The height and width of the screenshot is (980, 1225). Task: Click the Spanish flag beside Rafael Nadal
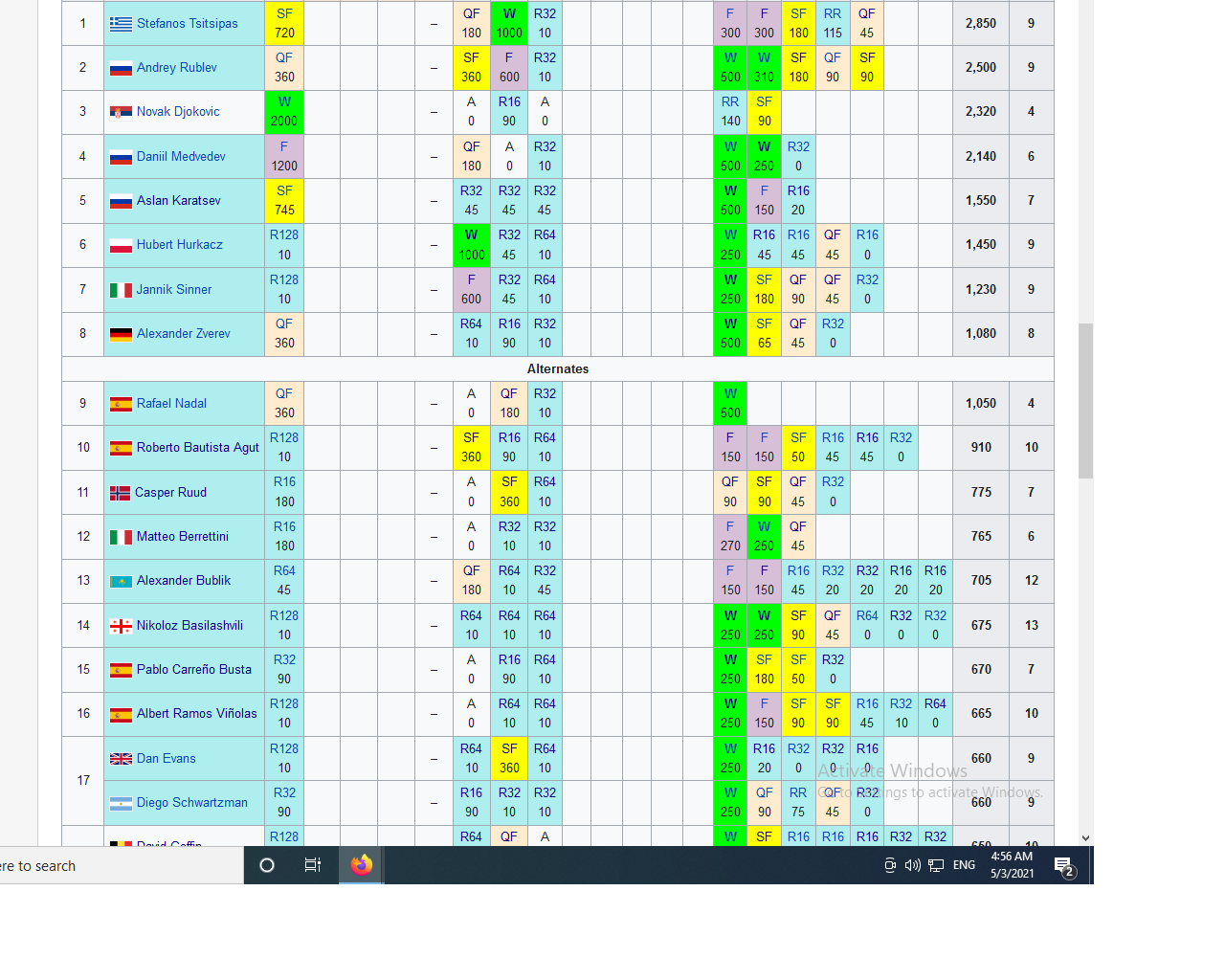click(121, 404)
